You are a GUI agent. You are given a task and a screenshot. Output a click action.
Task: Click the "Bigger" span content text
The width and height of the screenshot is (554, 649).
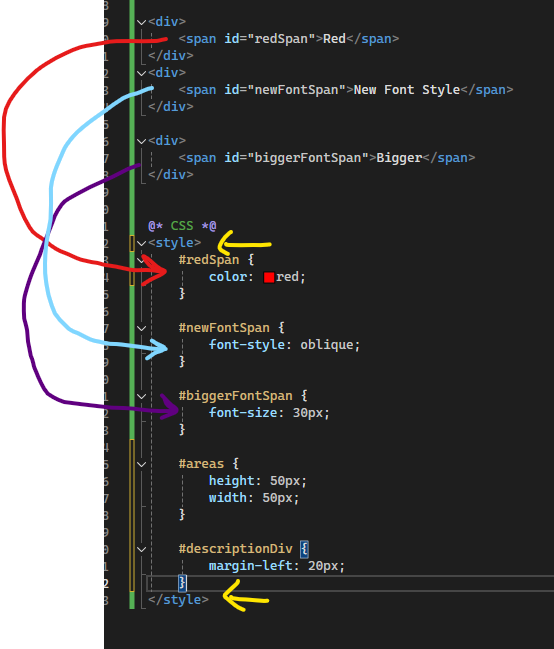399,158
